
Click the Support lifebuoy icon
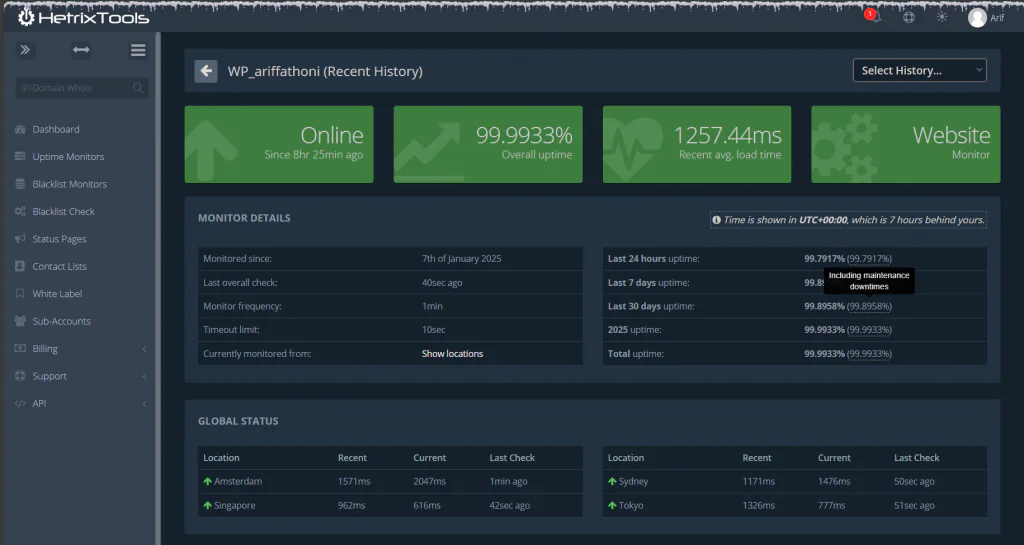point(20,376)
